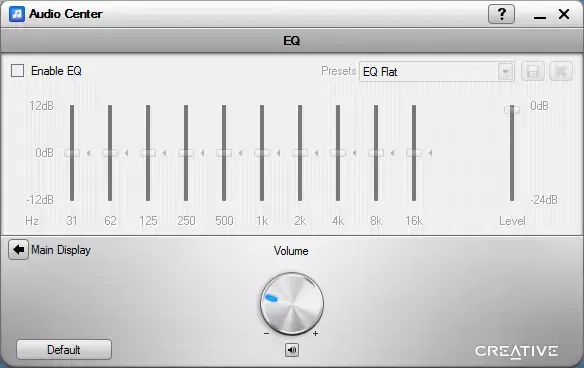Image resolution: width=584 pixels, height=368 pixels.
Task: Click the Audio Center app icon
Action: [x=17, y=14]
